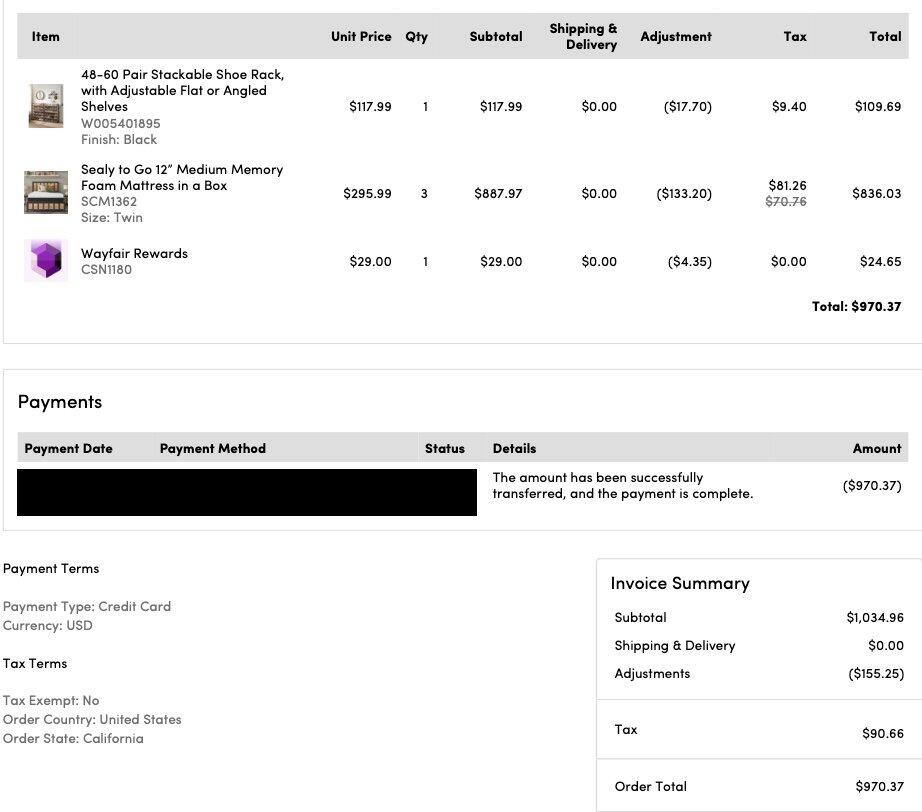Click the Payments section heading
The height and width of the screenshot is (812, 922).
click(x=60, y=401)
